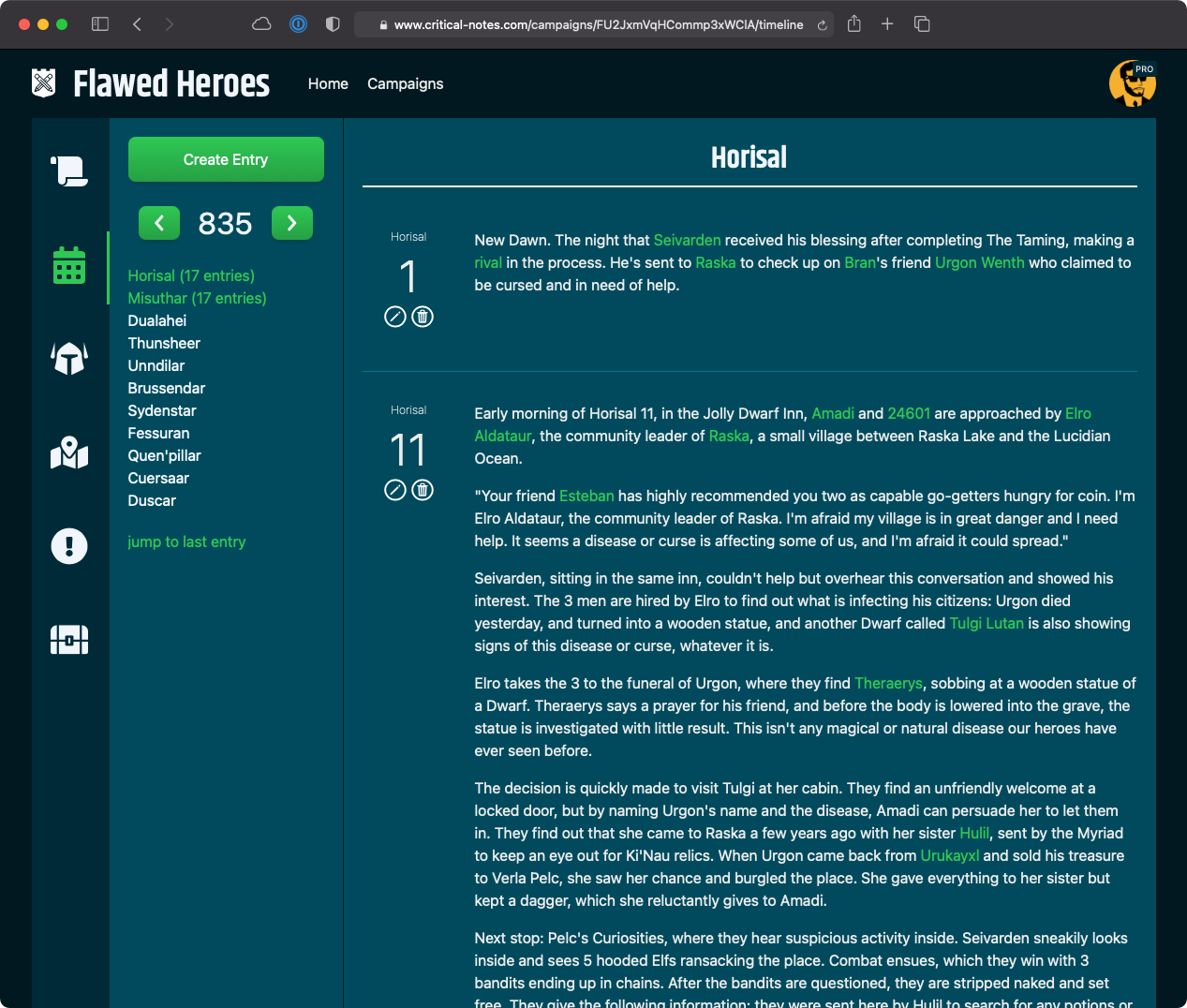Open the Seivarden character link
The height and width of the screenshot is (1008, 1187).
[x=688, y=240]
